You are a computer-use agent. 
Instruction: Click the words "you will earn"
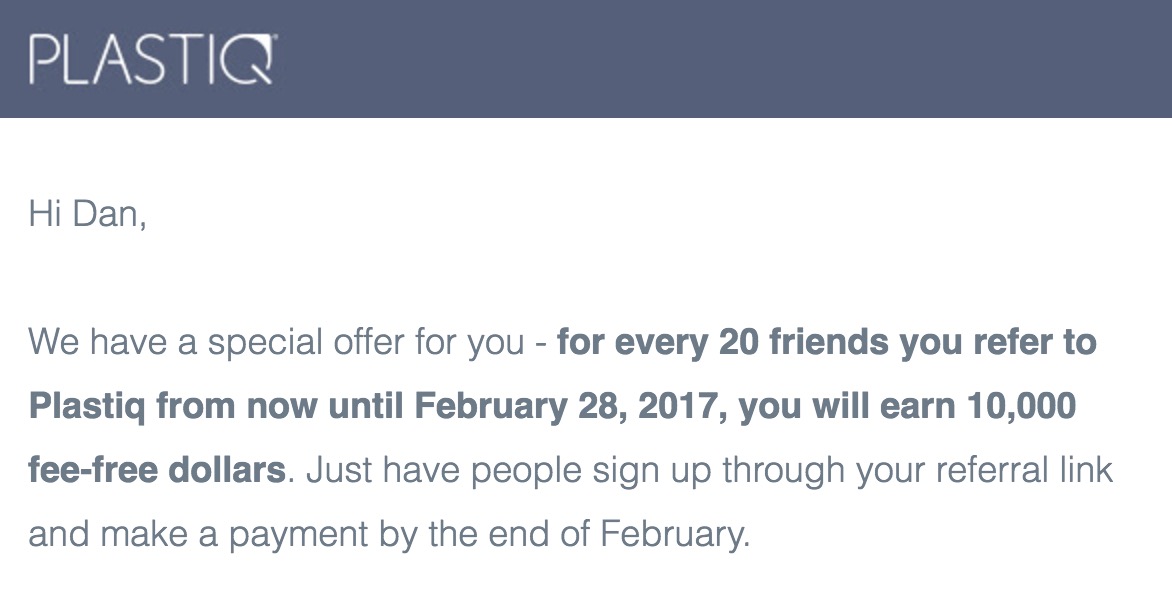[x=850, y=407]
